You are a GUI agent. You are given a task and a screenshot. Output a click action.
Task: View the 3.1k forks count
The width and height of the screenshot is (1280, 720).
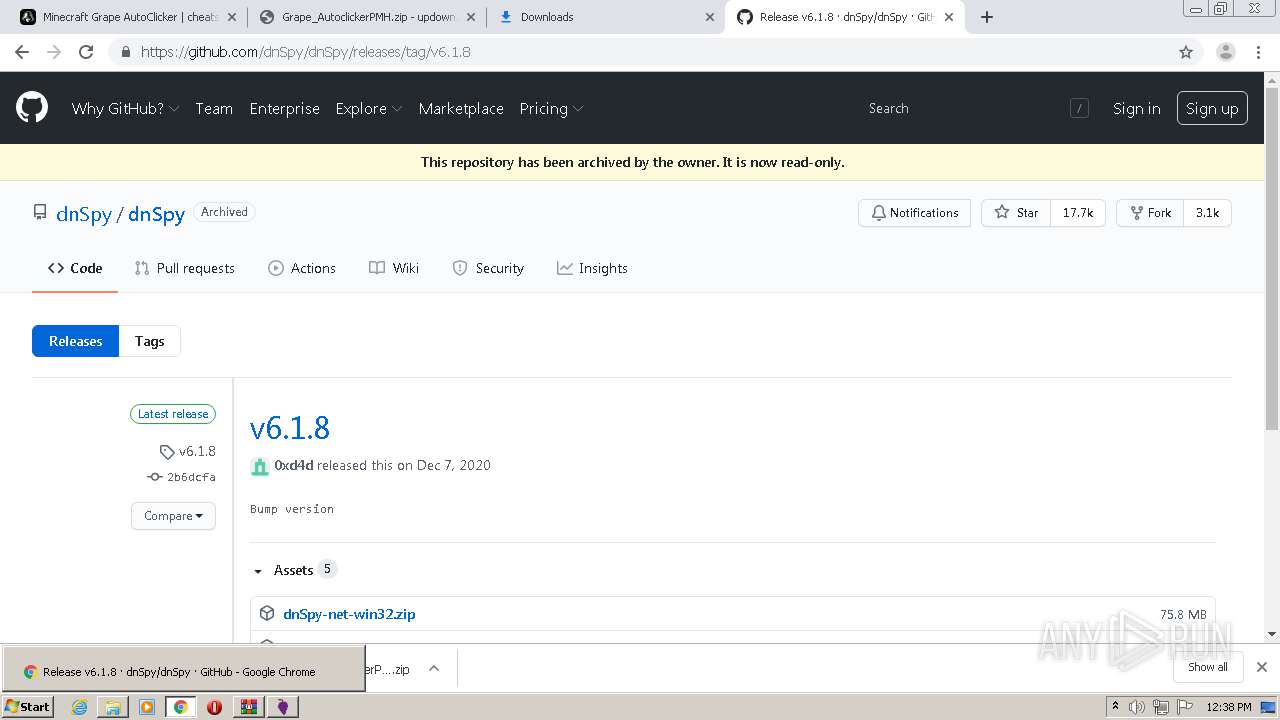click(1207, 213)
